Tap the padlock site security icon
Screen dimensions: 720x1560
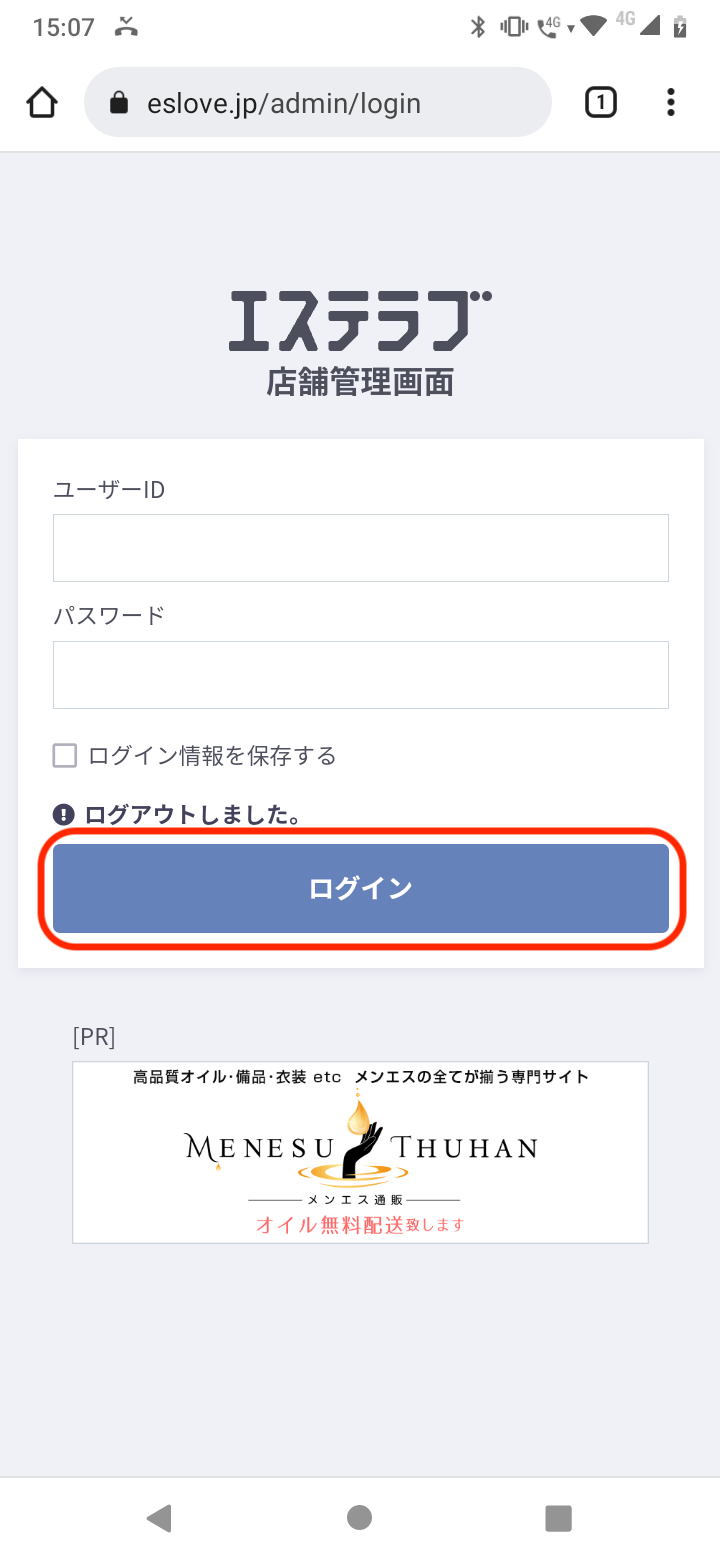click(x=119, y=103)
